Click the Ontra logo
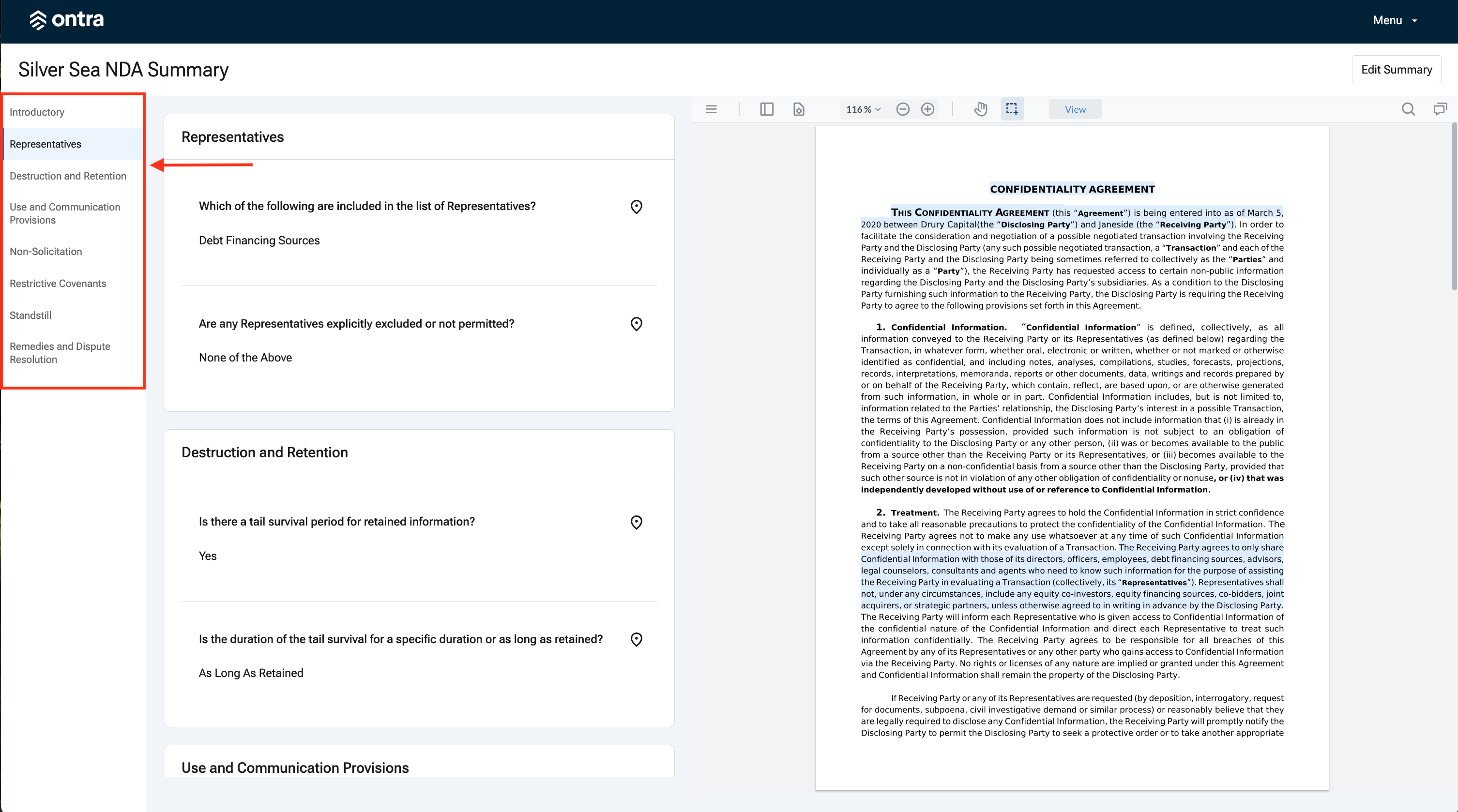This screenshot has width=1458, height=812. point(66,20)
